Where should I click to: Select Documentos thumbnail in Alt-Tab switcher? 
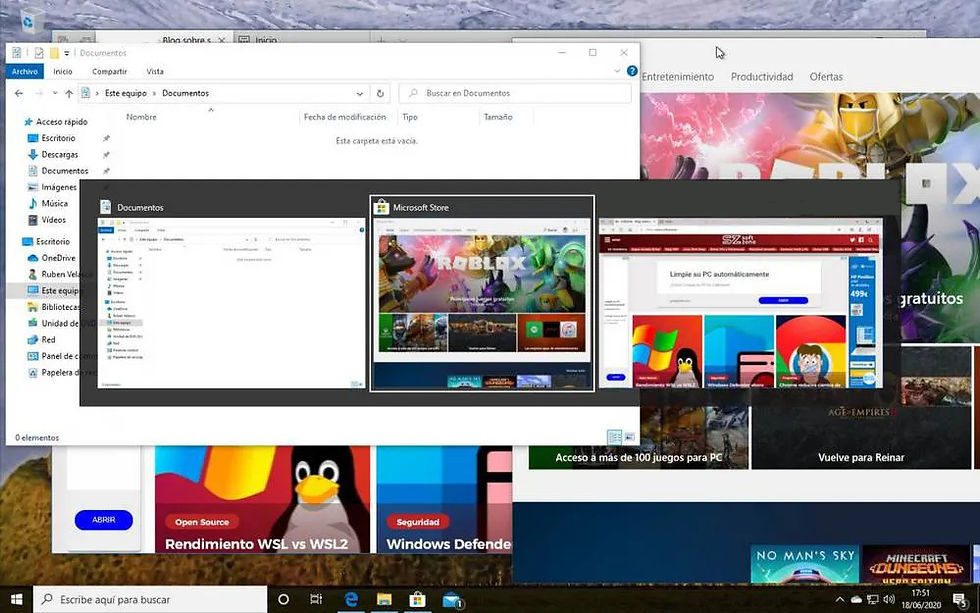(231, 303)
